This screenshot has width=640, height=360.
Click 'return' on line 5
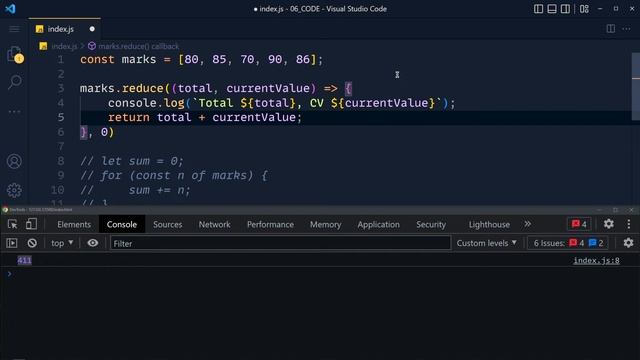129,118
